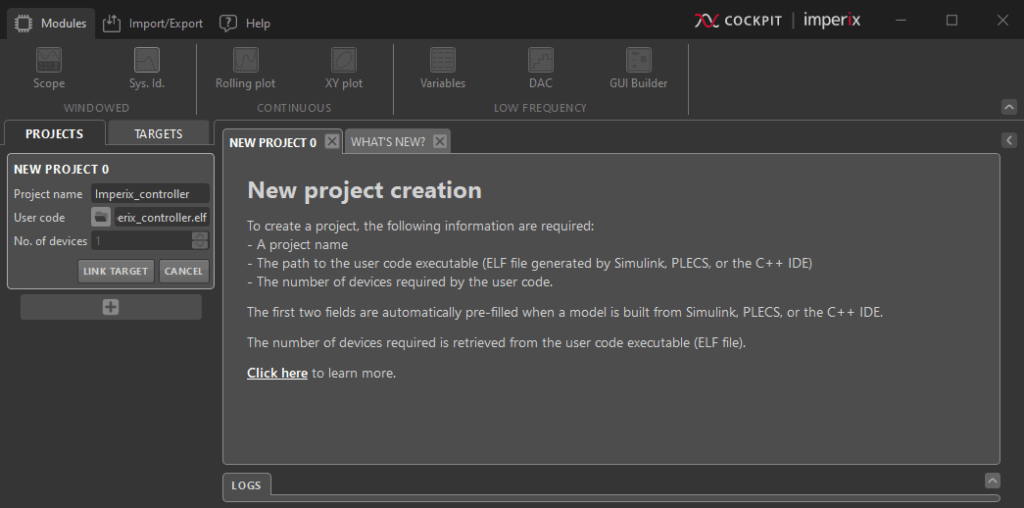The height and width of the screenshot is (508, 1024).
Task: Open the DAC module
Action: pos(540,67)
